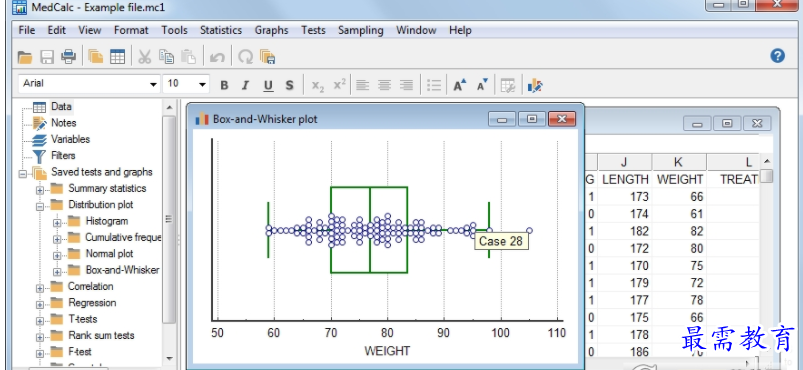This screenshot has height=370, width=803.
Task: Expand the Histogram folder
Action: click(x=57, y=223)
